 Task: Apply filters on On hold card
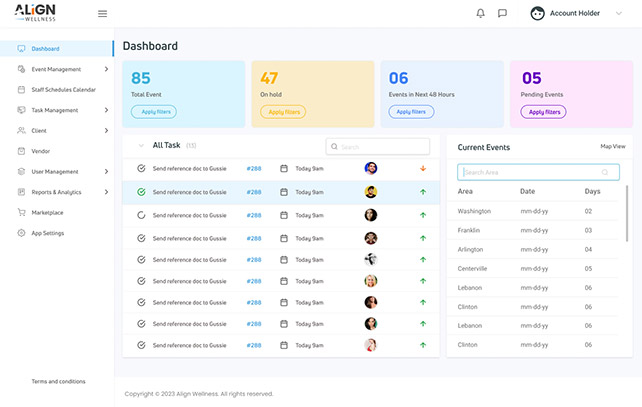283,112
